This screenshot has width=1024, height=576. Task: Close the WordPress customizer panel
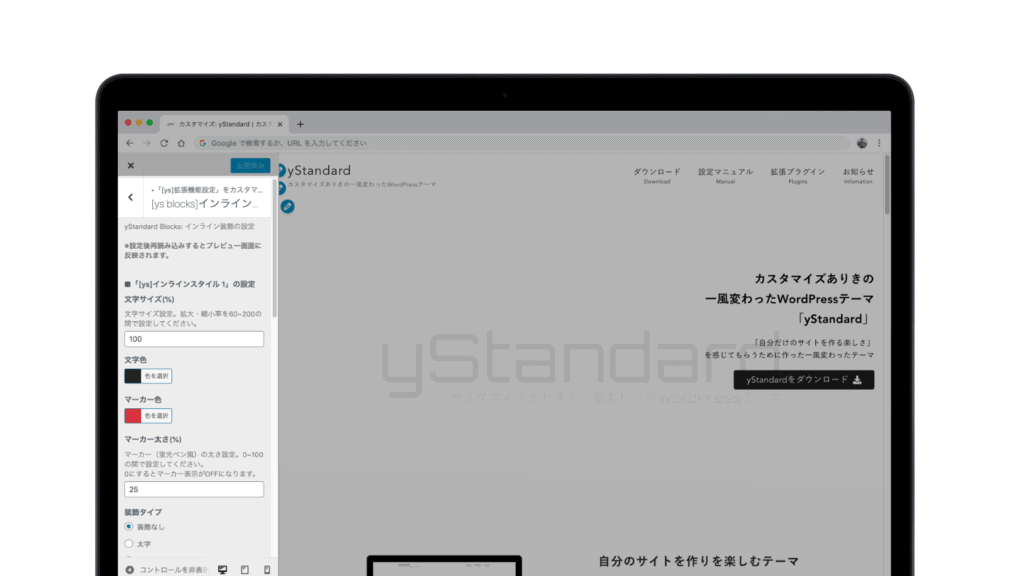pos(131,166)
